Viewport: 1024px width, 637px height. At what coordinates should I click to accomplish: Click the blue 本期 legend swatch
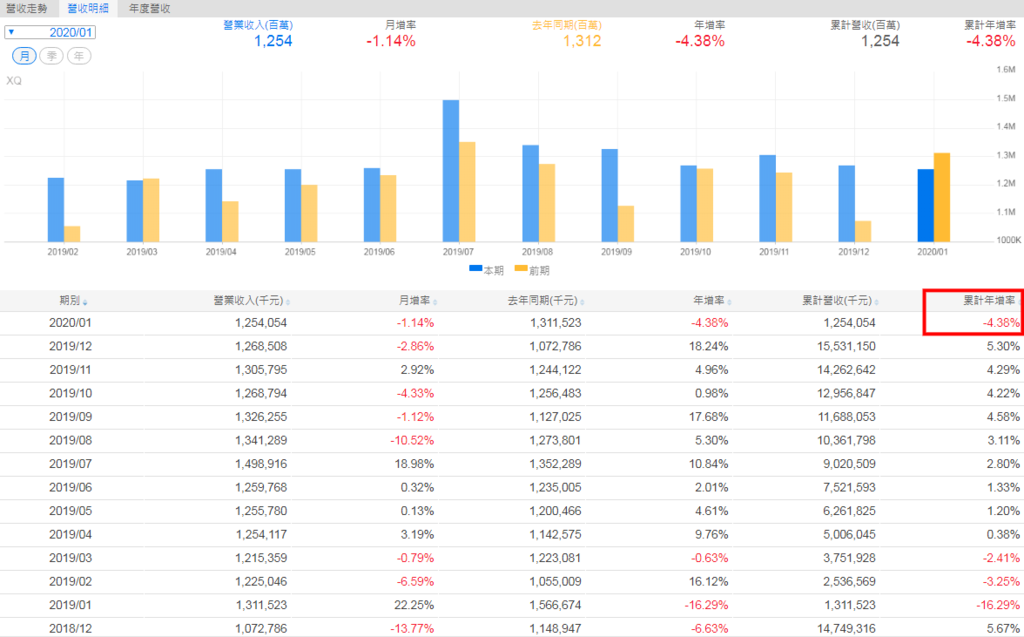point(475,269)
